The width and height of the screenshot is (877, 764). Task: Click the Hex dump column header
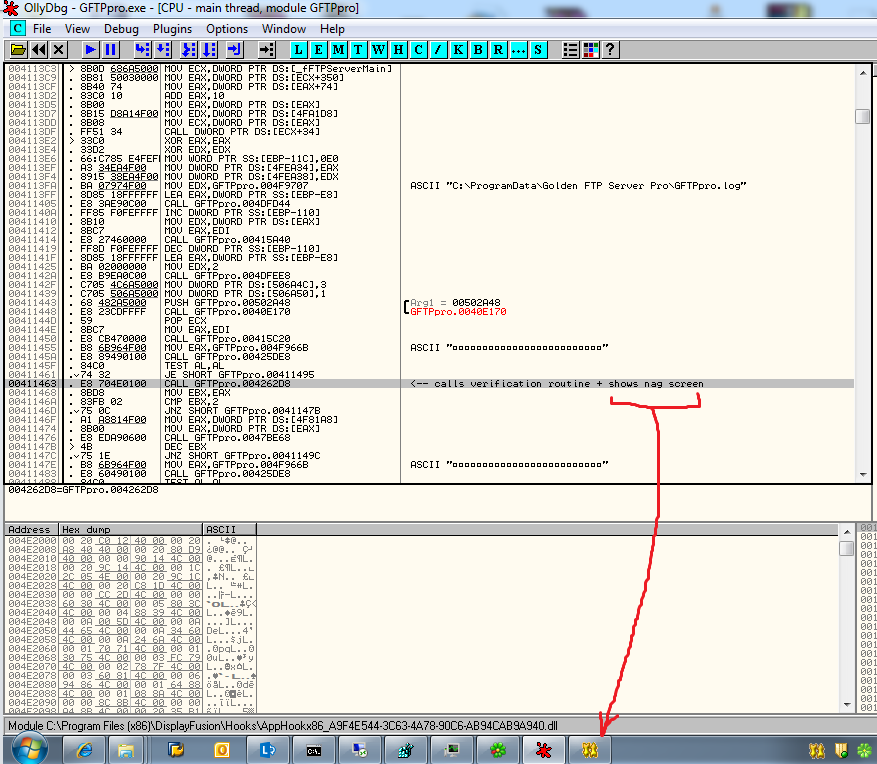[x=130, y=529]
